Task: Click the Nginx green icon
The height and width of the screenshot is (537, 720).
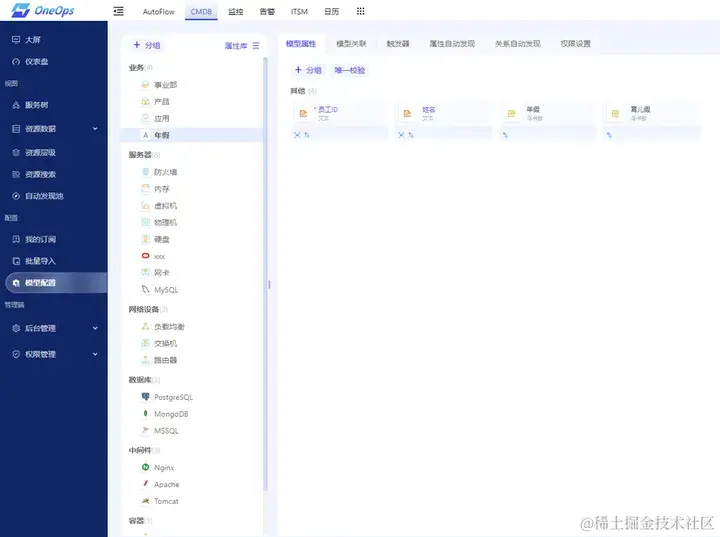Action: pyautogui.click(x=146, y=467)
